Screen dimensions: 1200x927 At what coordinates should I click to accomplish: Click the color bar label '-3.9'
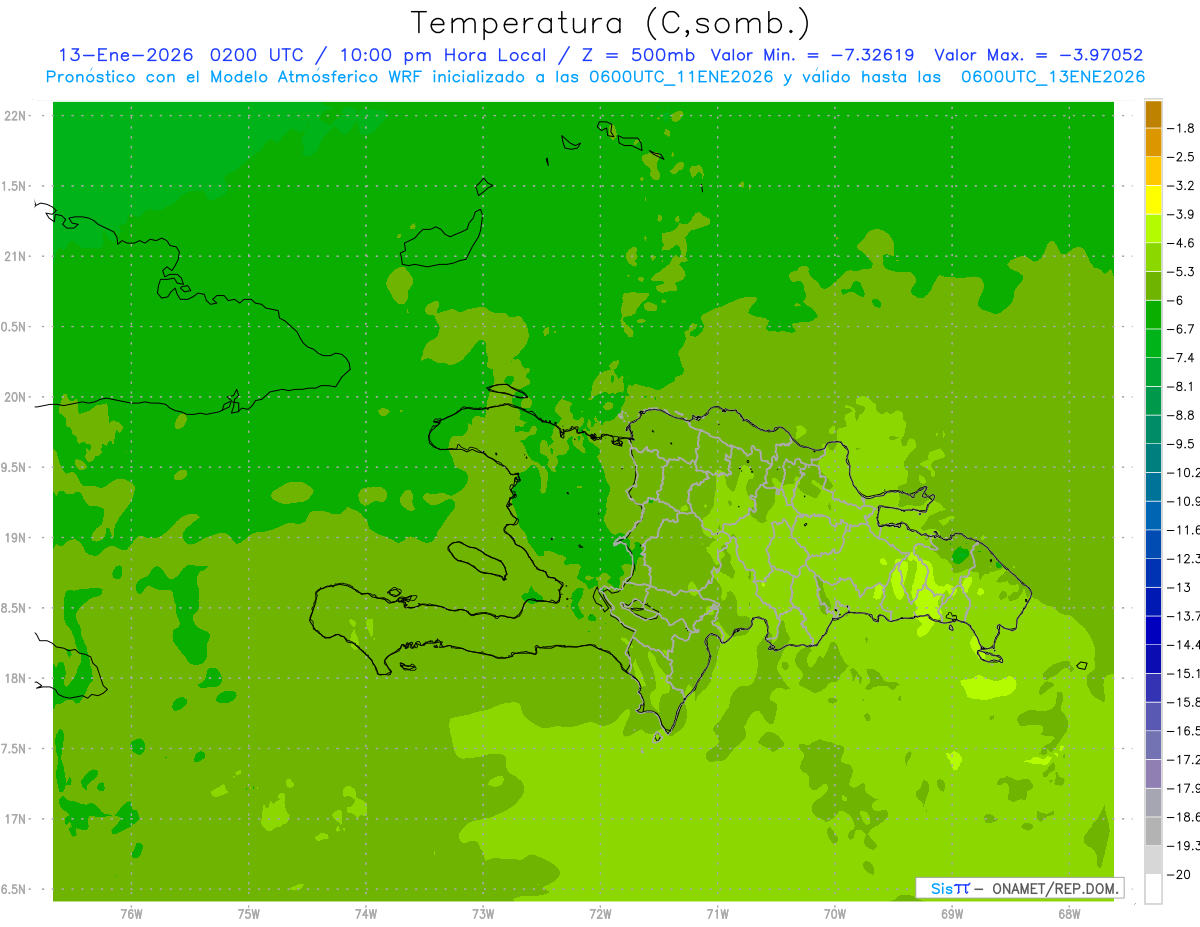coord(1181,214)
